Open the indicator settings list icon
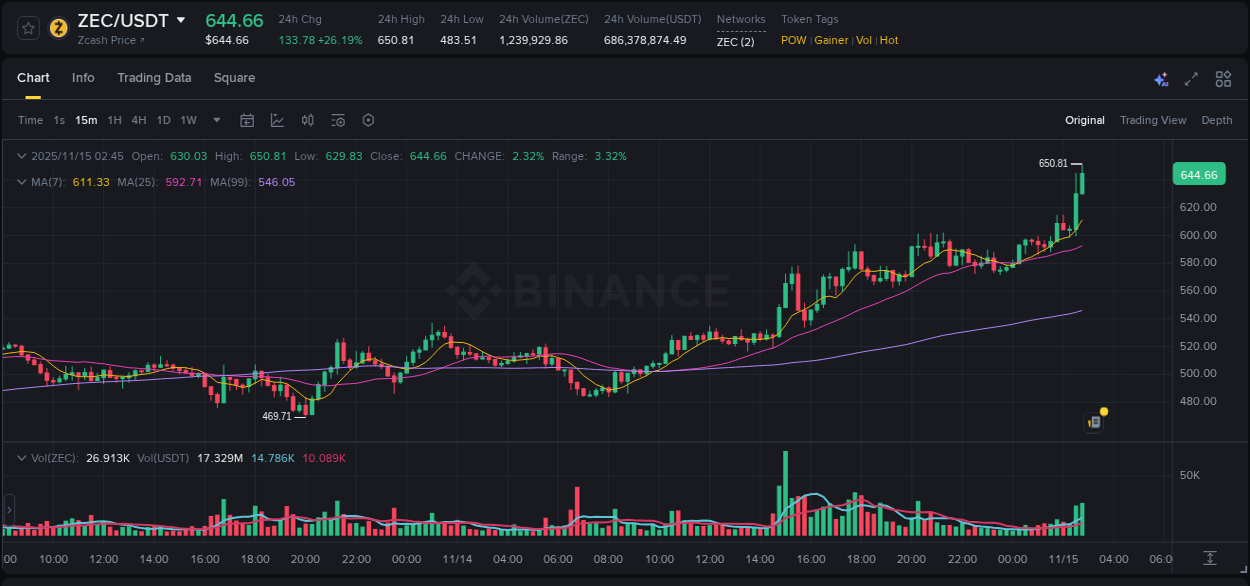 [x=338, y=120]
